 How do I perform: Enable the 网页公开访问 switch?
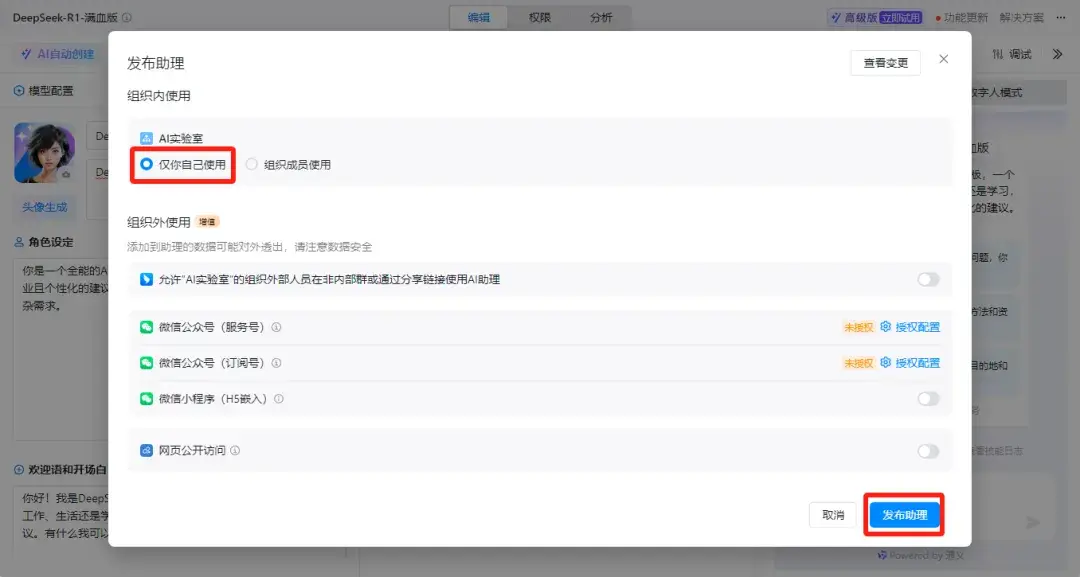[x=928, y=451]
